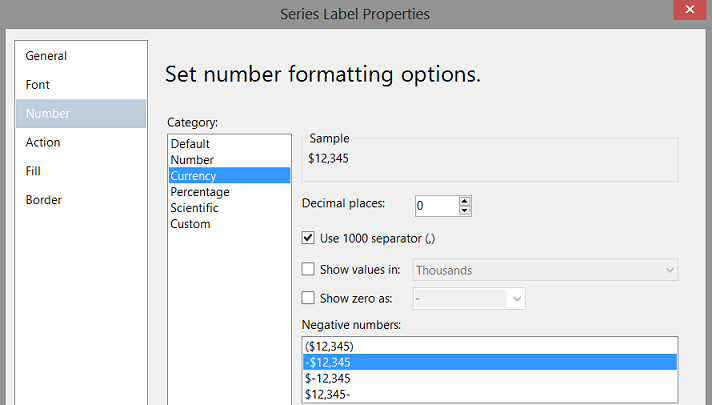The height and width of the screenshot is (405, 712).
Task: Pick the Percentage category
Action: click(x=200, y=192)
